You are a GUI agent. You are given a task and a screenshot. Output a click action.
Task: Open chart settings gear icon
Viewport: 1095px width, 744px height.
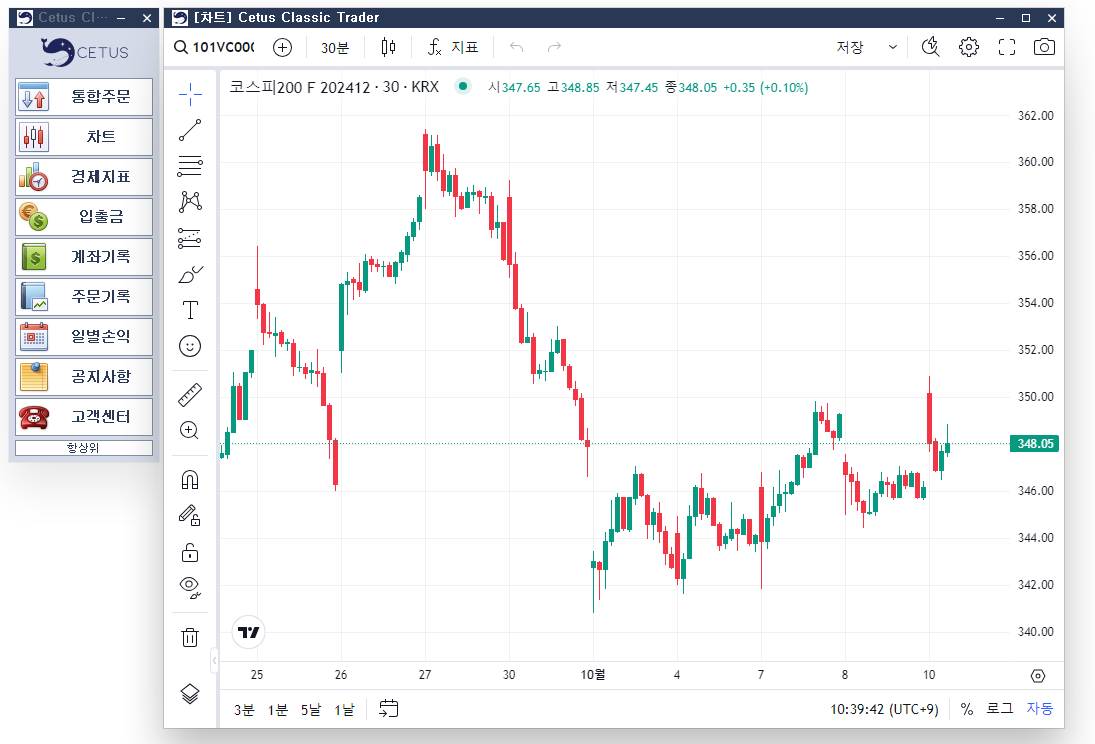click(968, 47)
